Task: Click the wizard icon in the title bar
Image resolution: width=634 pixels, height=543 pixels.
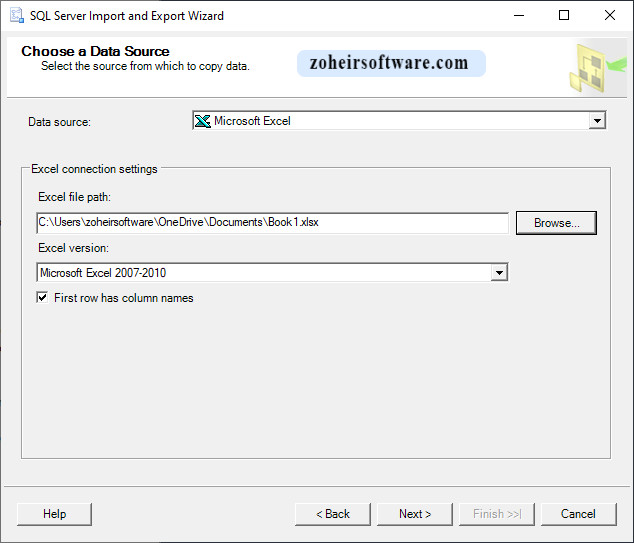Action: click(17, 15)
